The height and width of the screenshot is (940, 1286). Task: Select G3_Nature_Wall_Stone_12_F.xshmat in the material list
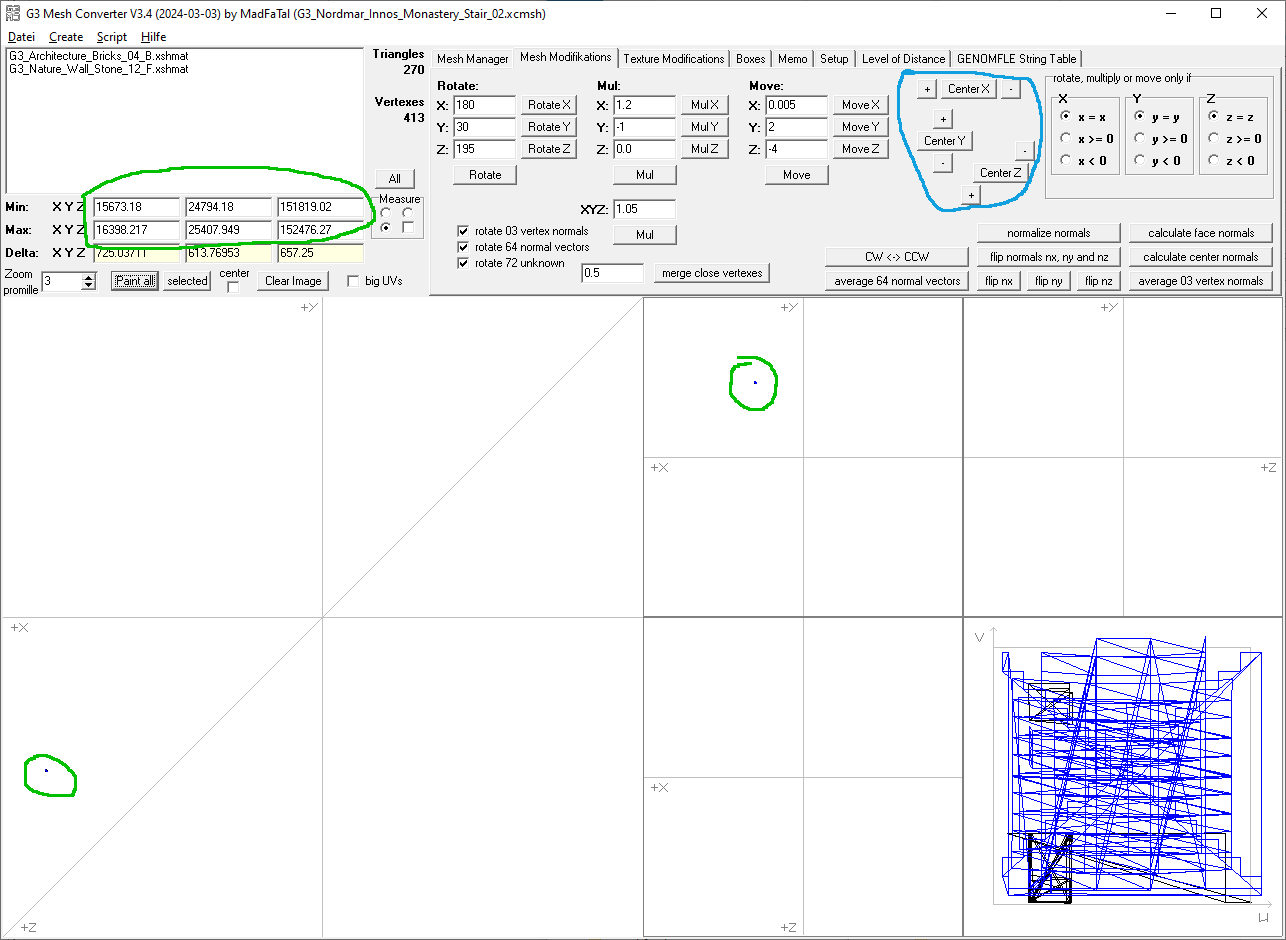pyautogui.click(x=98, y=69)
